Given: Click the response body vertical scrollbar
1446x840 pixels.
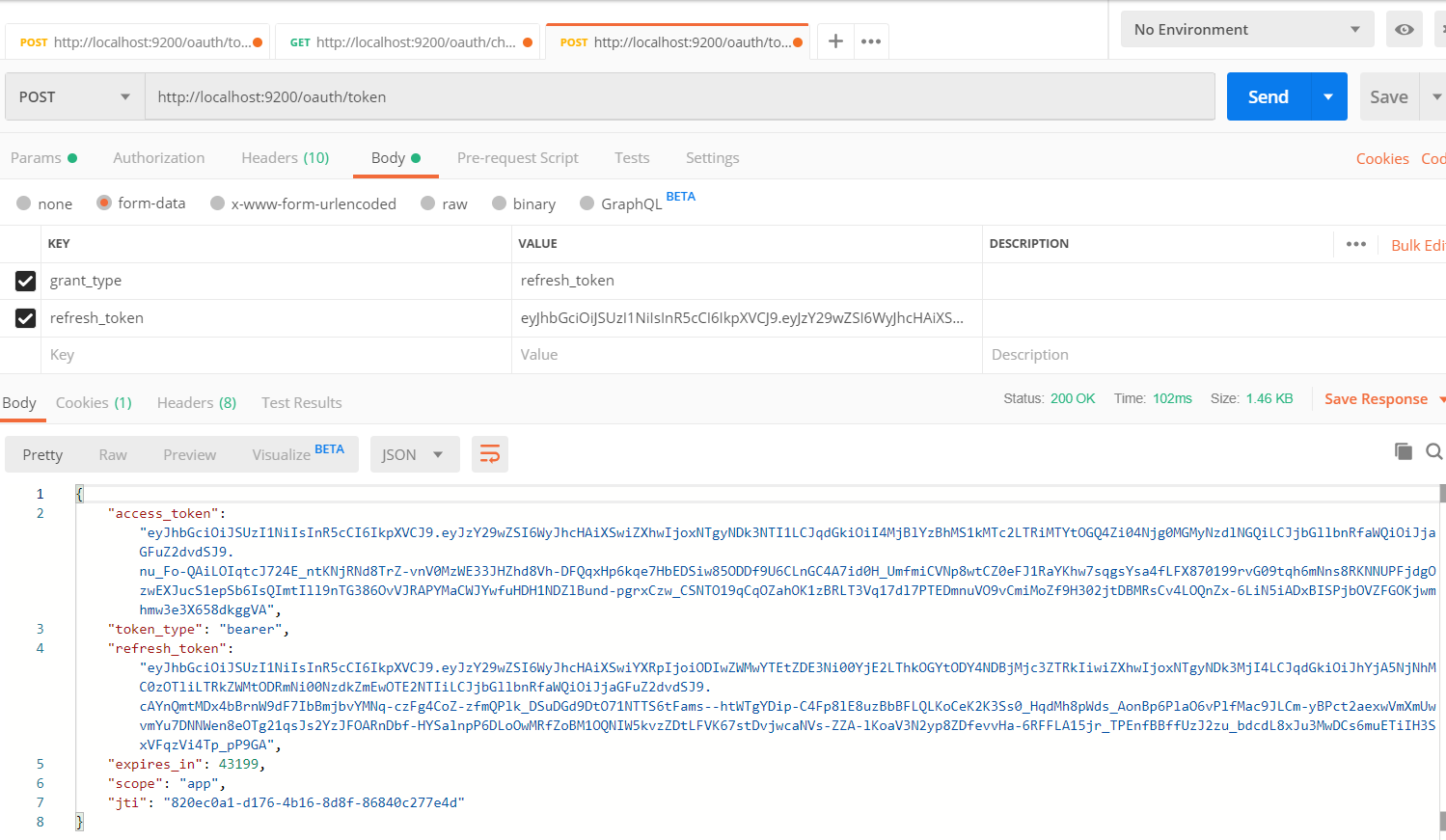Looking at the screenshot, I should tap(1442, 656).
